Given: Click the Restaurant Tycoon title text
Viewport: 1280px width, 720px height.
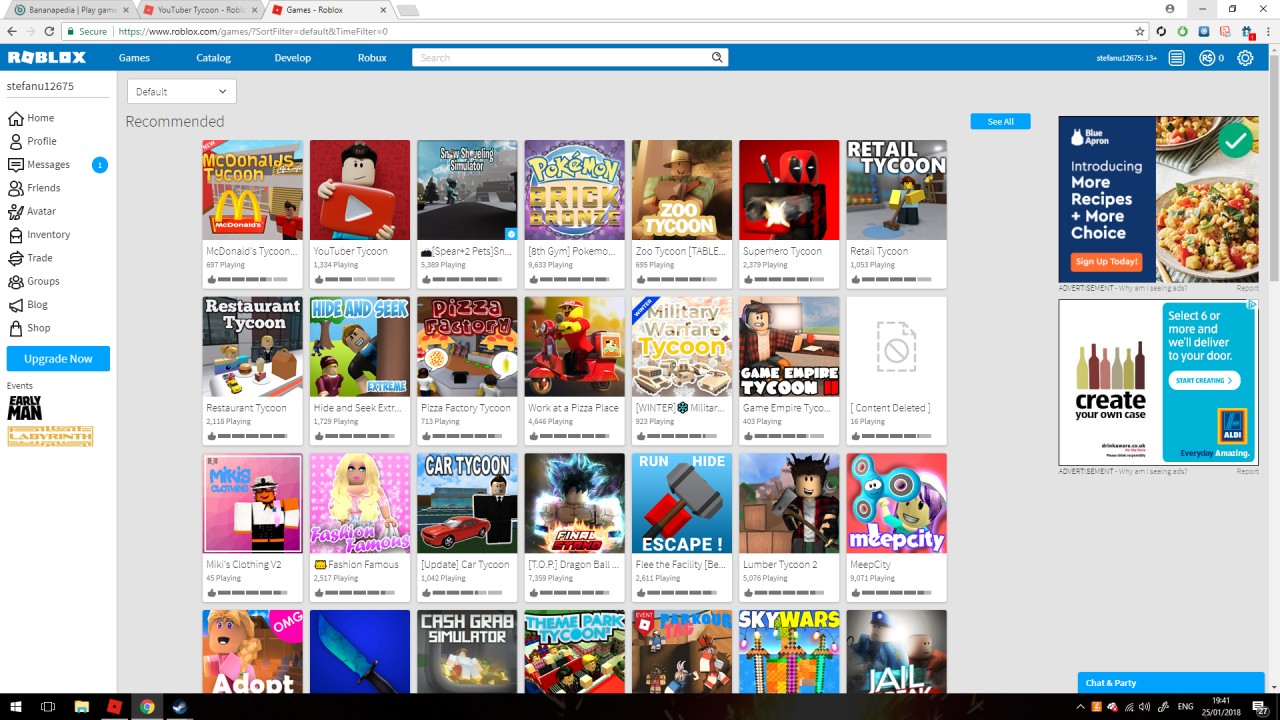Looking at the screenshot, I should 246,408.
